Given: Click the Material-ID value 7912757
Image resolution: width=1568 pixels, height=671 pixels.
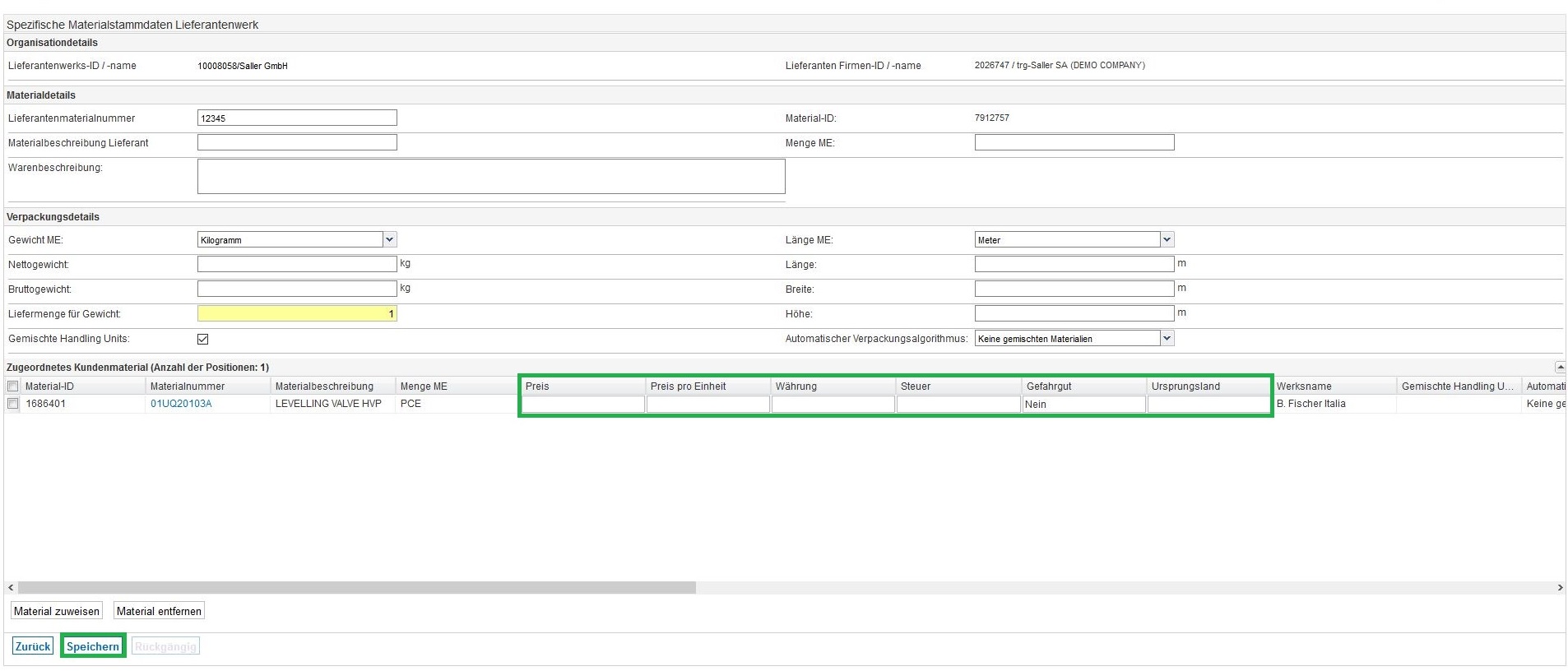Looking at the screenshot, I should coord(992,118).
